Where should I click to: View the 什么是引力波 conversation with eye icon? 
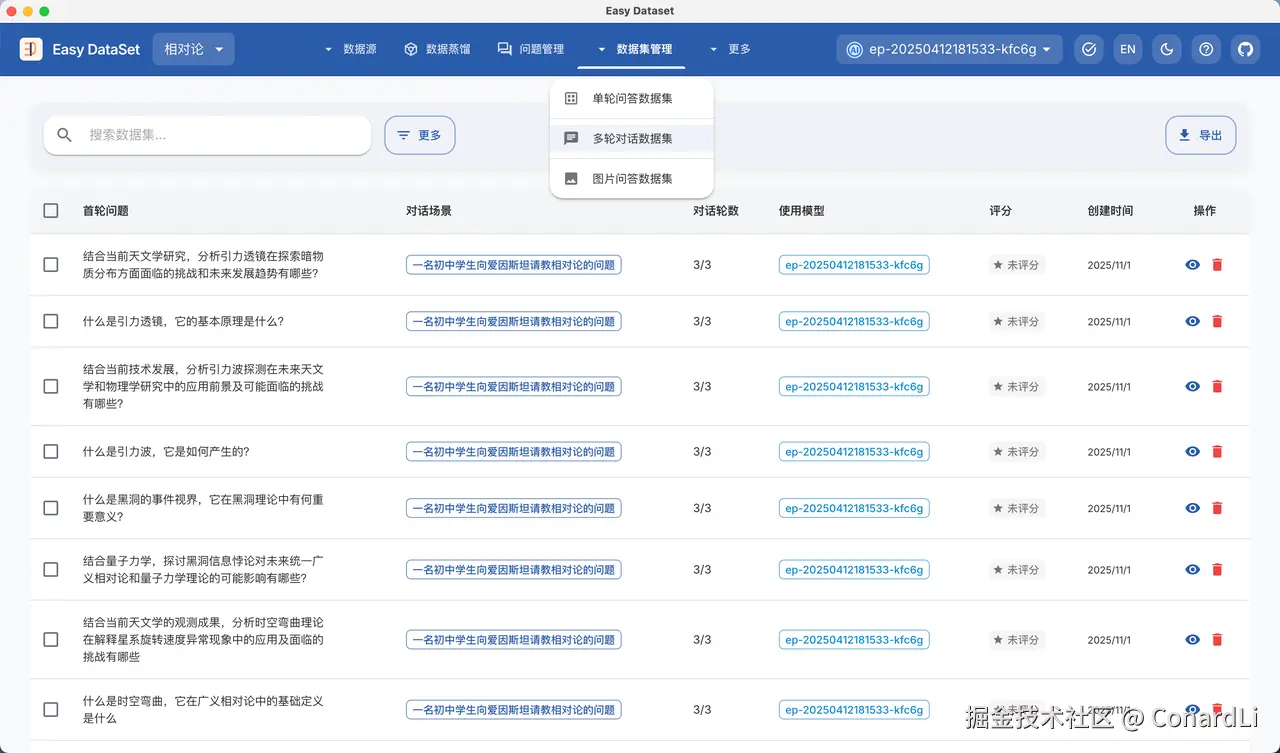[x=1192, y=452]
